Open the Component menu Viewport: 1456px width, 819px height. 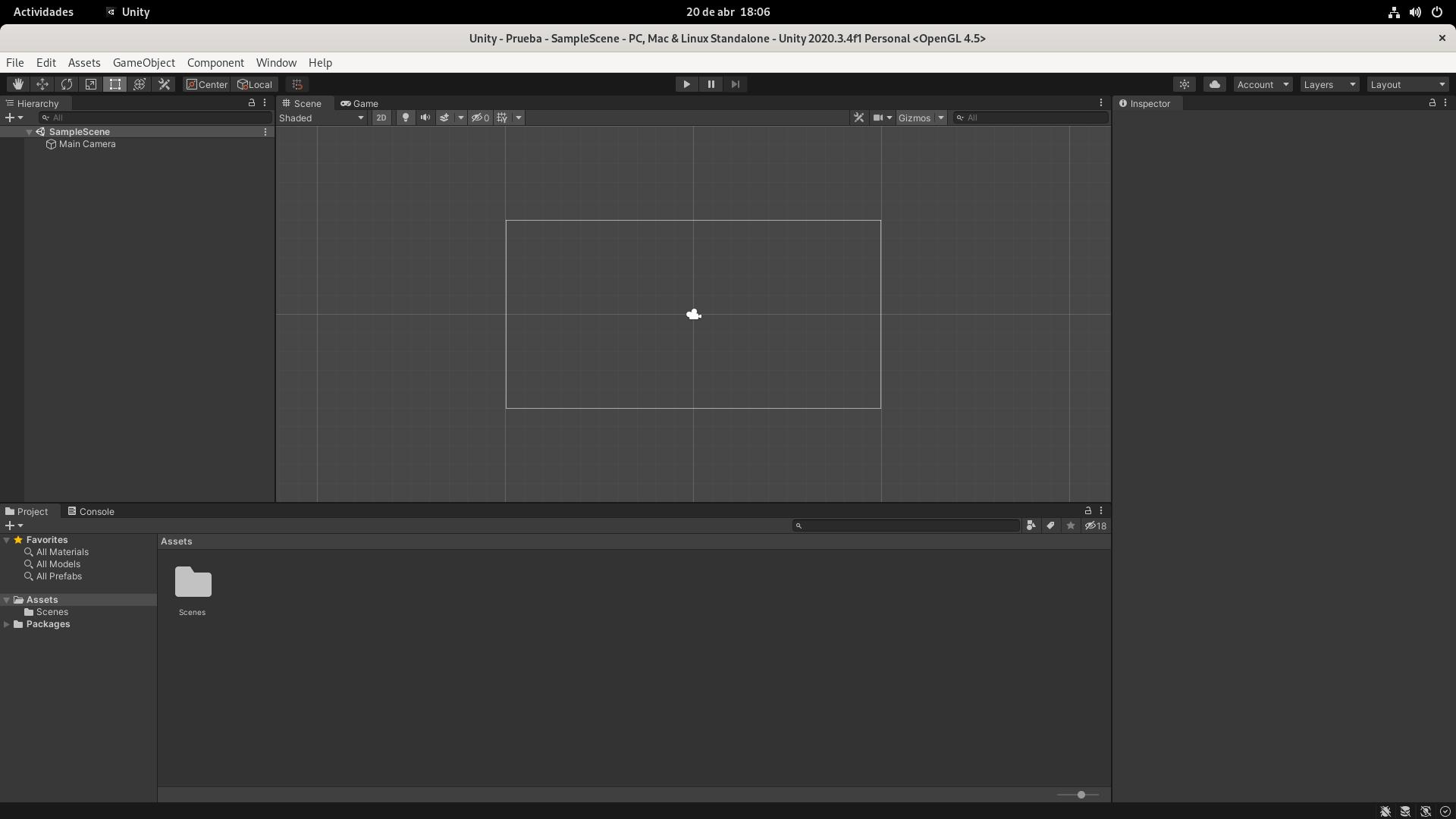[215, 63]
